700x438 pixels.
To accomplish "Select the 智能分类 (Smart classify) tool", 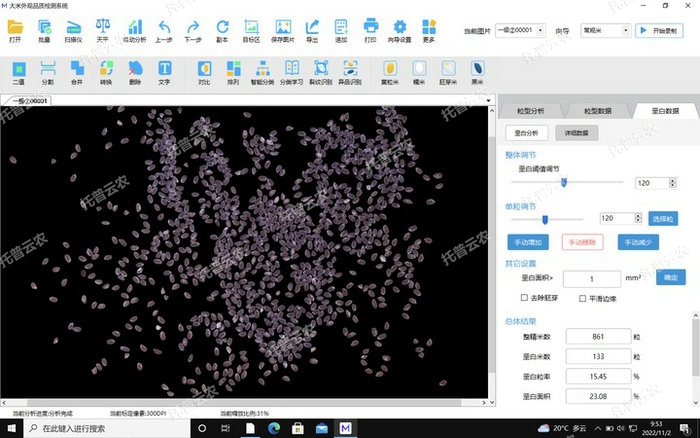I will [x=263, y=69].
